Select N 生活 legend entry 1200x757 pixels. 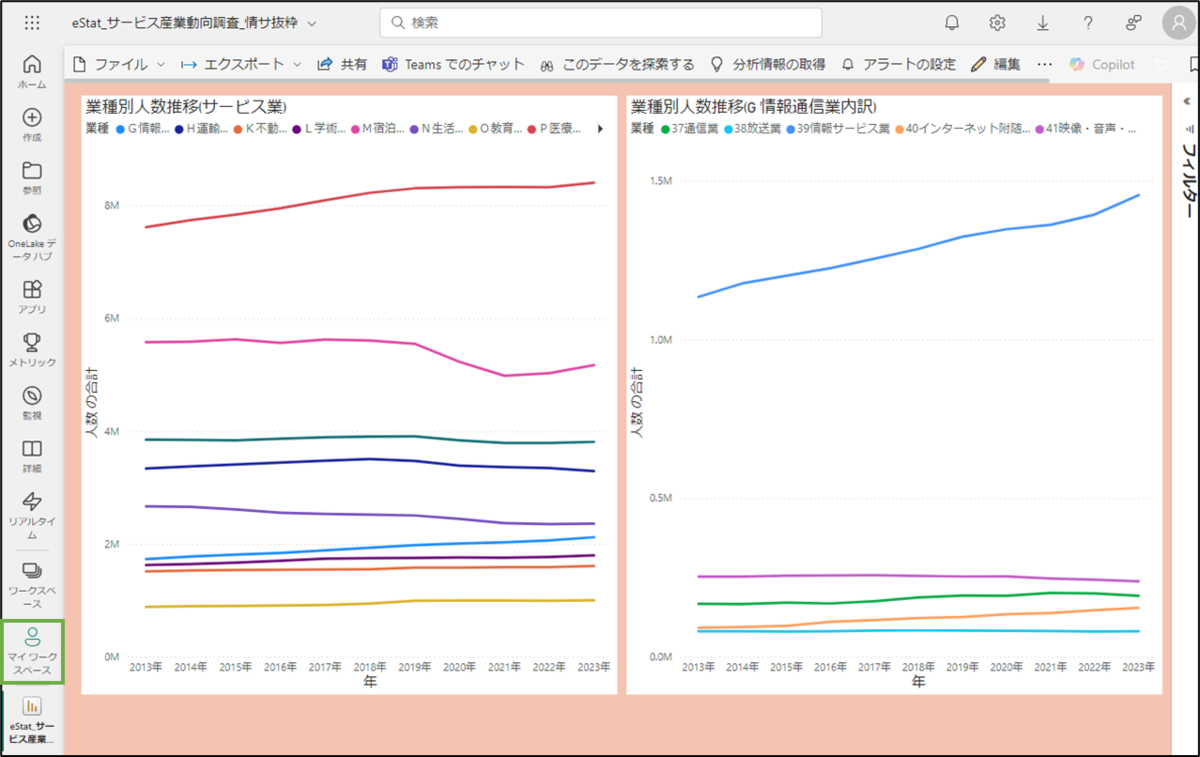pyautogui.click(x=436, y=128)
